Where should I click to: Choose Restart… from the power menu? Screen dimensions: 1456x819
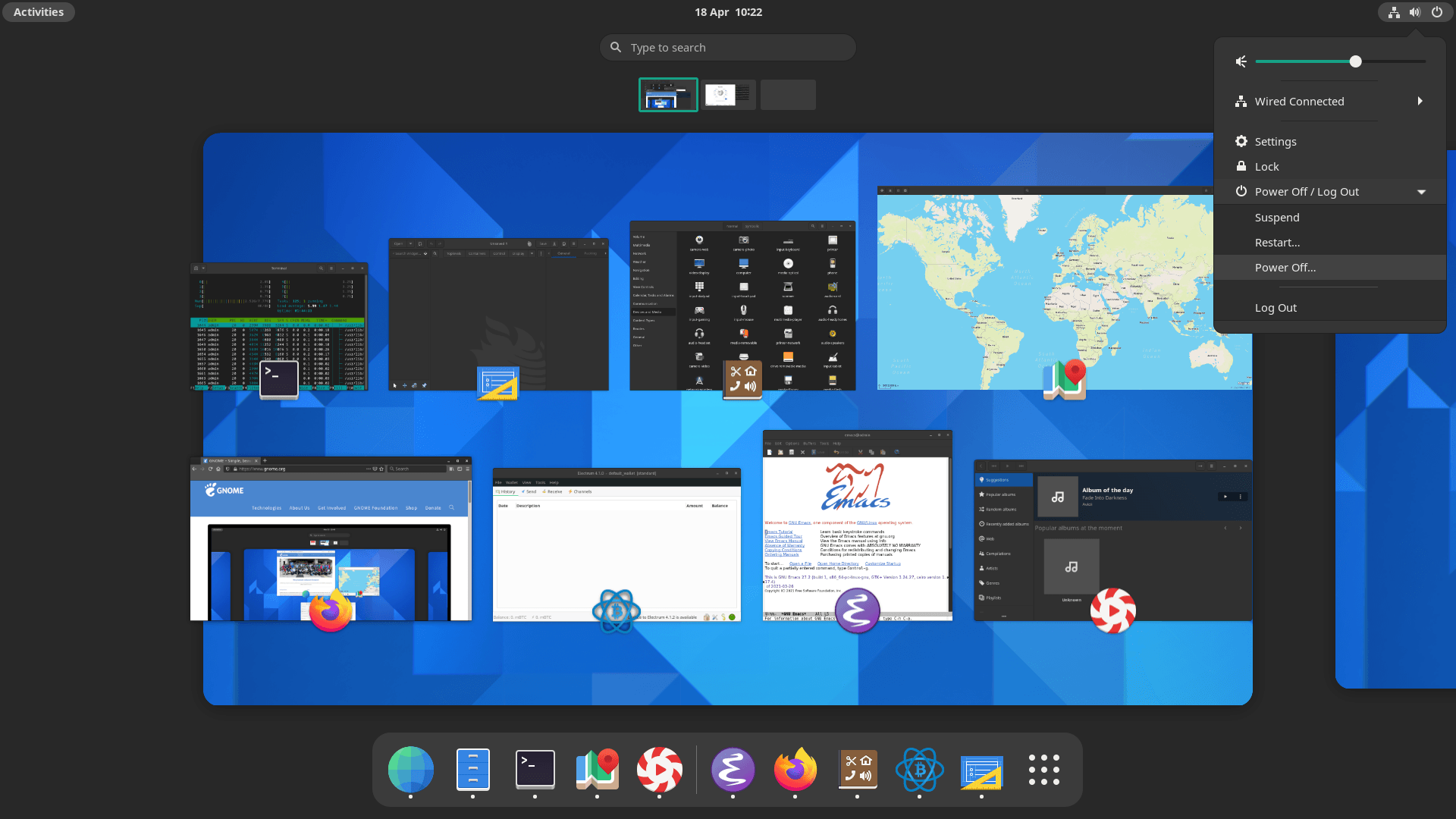tap(1277, 243)
